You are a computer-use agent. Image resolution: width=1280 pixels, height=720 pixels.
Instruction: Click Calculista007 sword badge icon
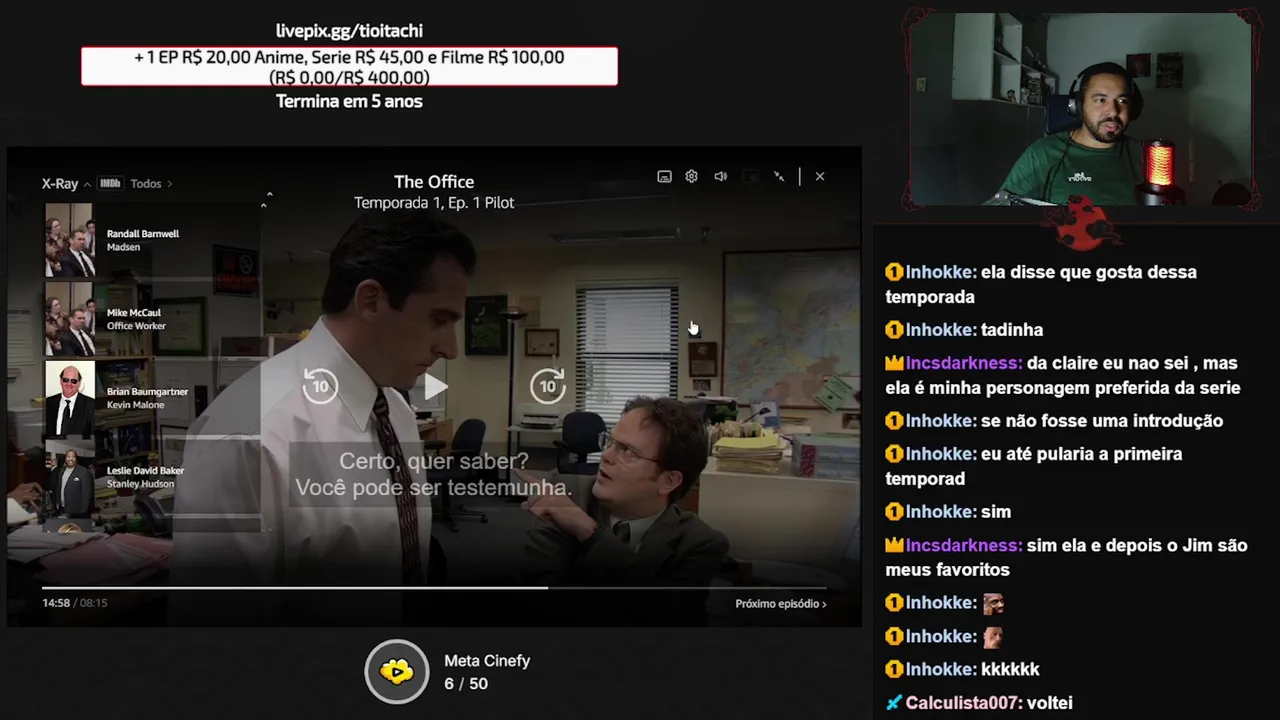point(894,703)
